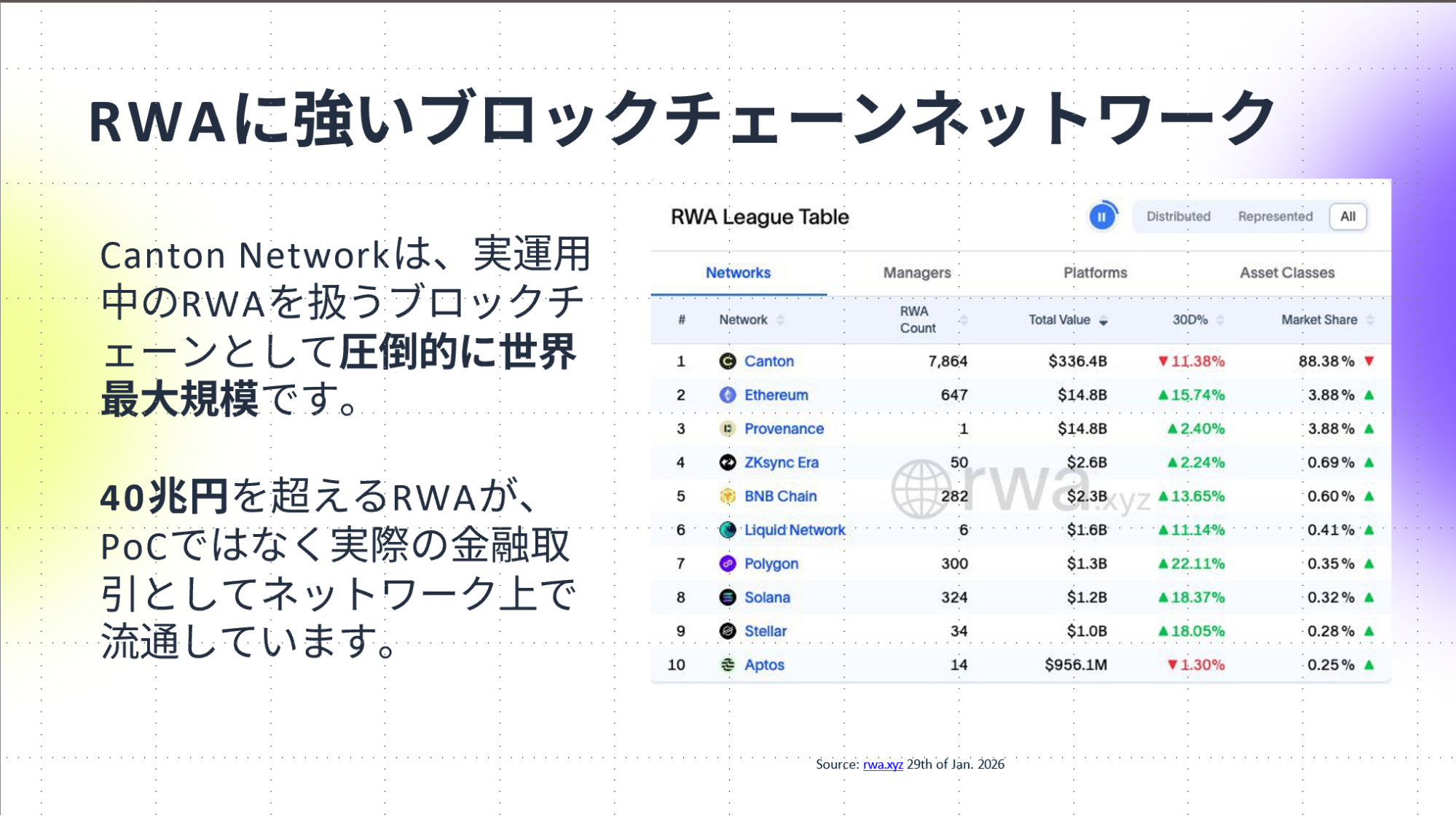Image resolution: width=1456 pixels, height=816 pixels.
Task: Click the Canton network name link
Action: [769, 361]
